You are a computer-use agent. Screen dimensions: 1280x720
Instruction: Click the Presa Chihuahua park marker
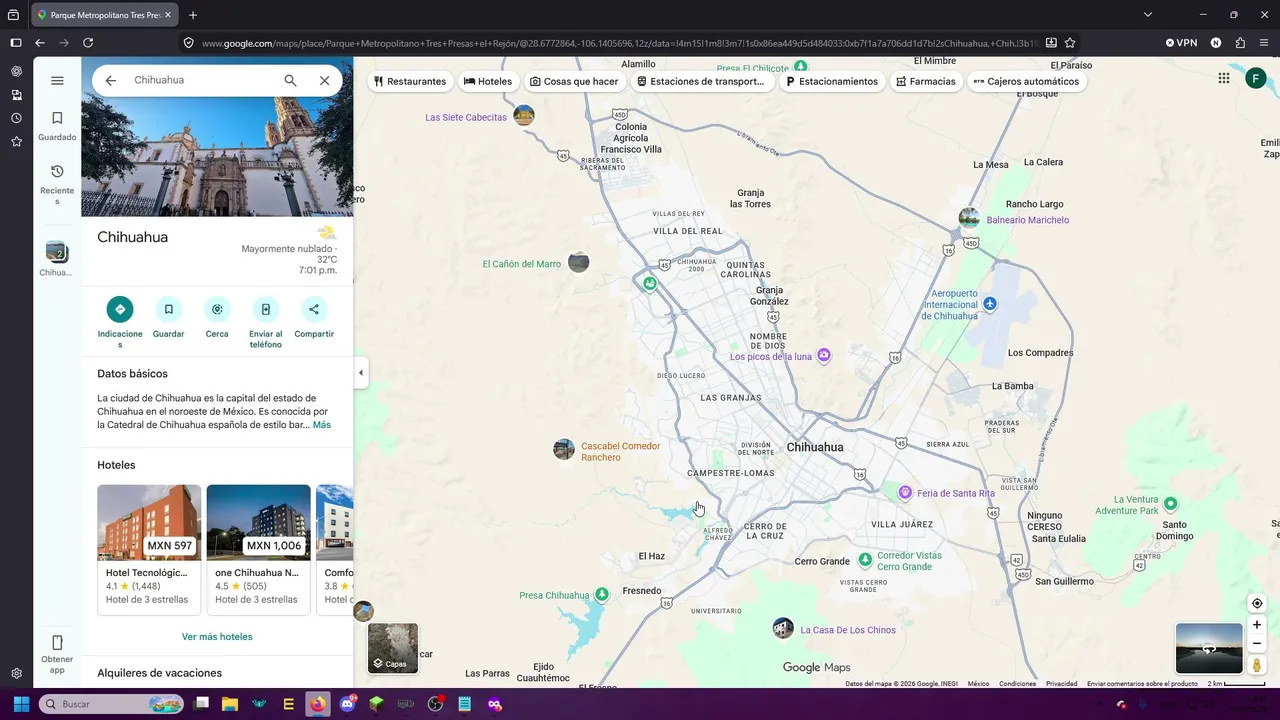601,595
